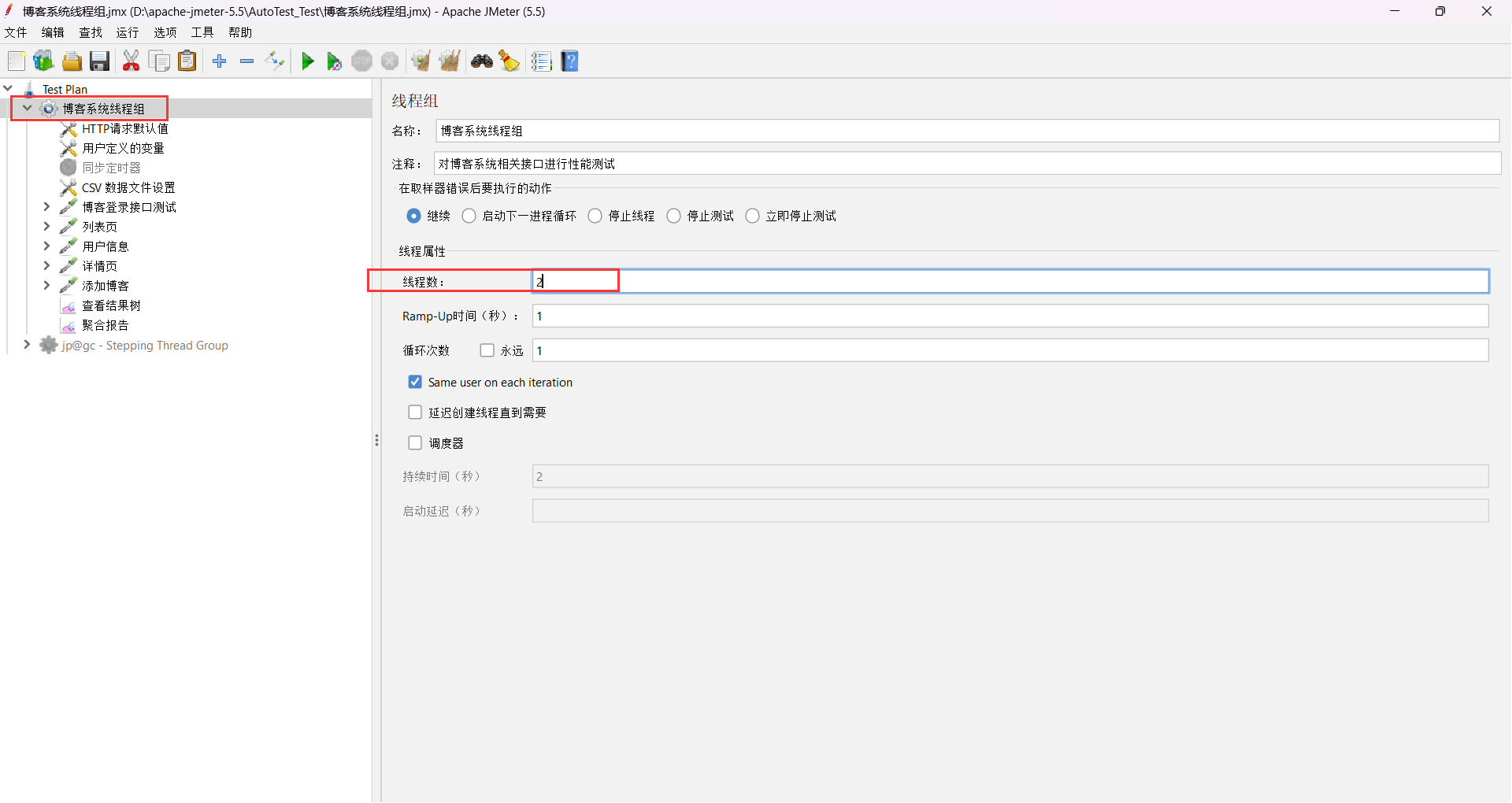The height and width of the screenshot is (803, 1512).
Task: Click the panel splitter handle dots
Action: pyautogui.click(x=376, y=440)
